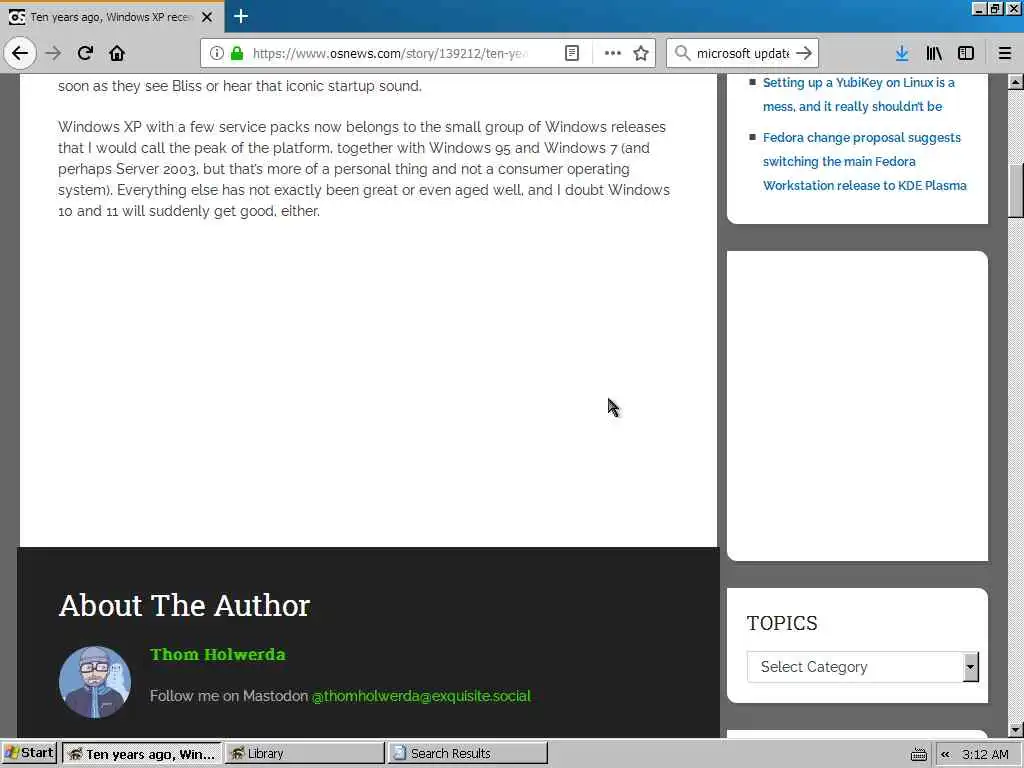
Task: View the green padlock connection details
Action: pyautogui.click(x=238, y=53)
